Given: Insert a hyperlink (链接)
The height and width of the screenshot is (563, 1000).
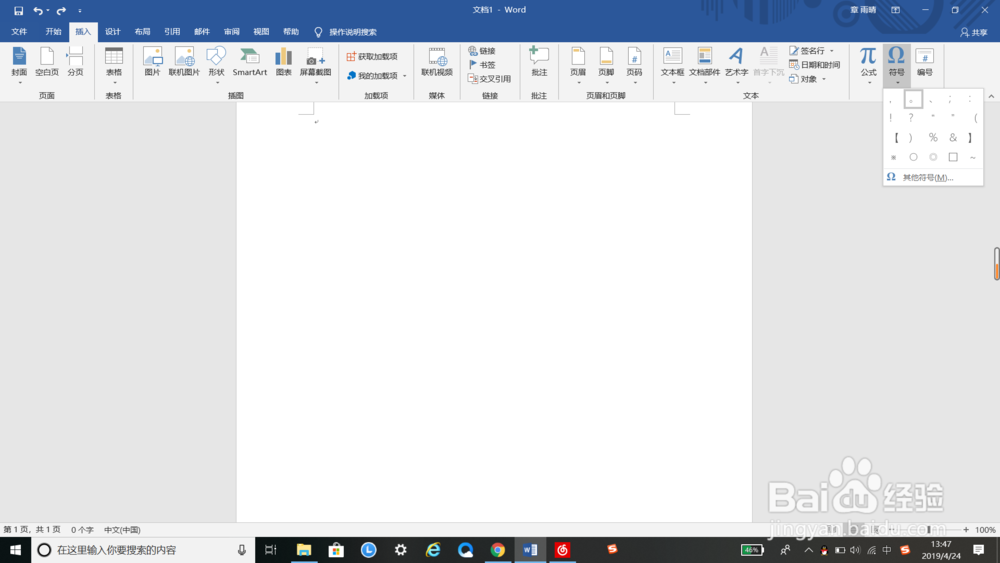Looking at the screenshot, I should [x=482, y=50].
